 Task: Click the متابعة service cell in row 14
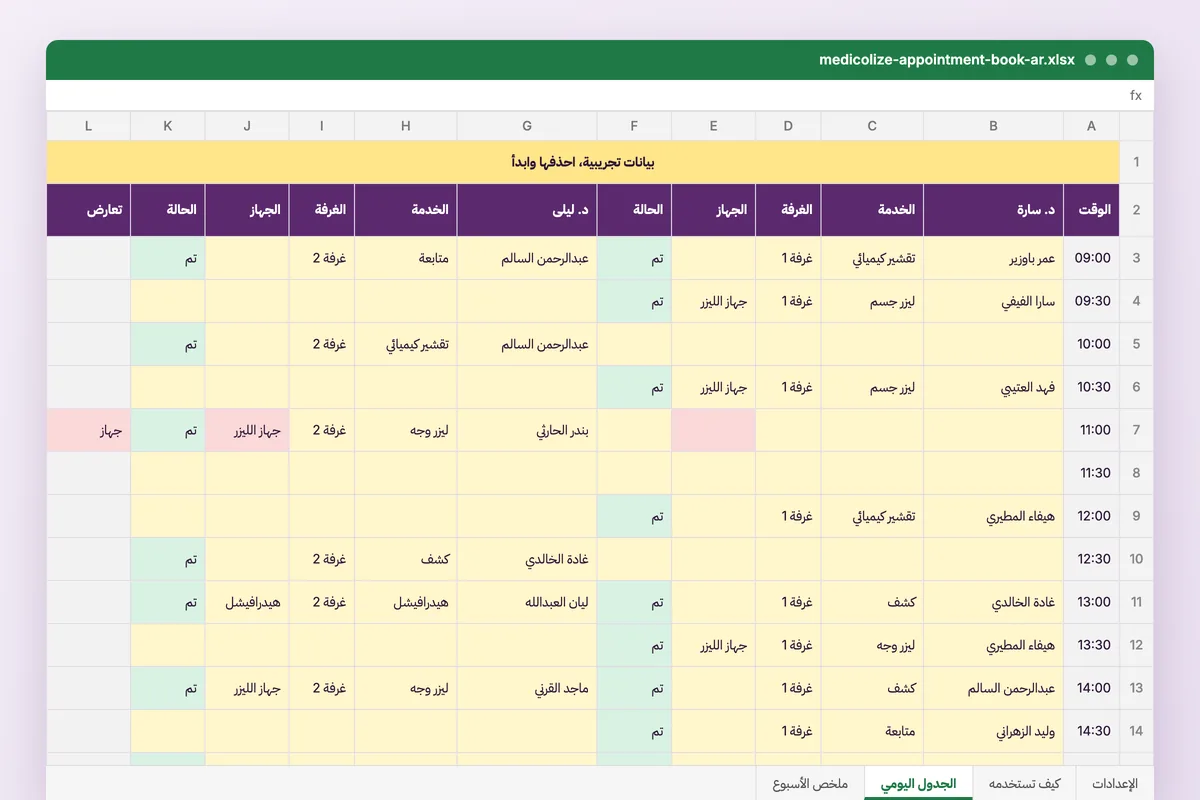872,731
